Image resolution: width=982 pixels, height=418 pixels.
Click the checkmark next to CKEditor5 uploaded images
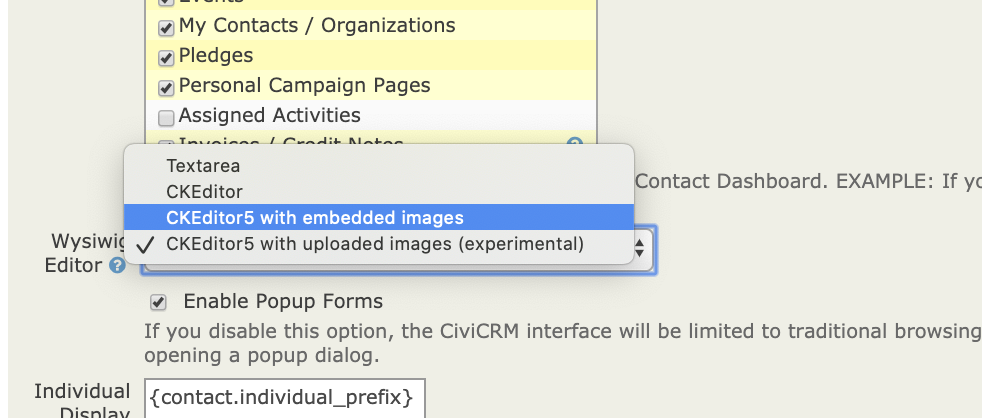point(145,244)
